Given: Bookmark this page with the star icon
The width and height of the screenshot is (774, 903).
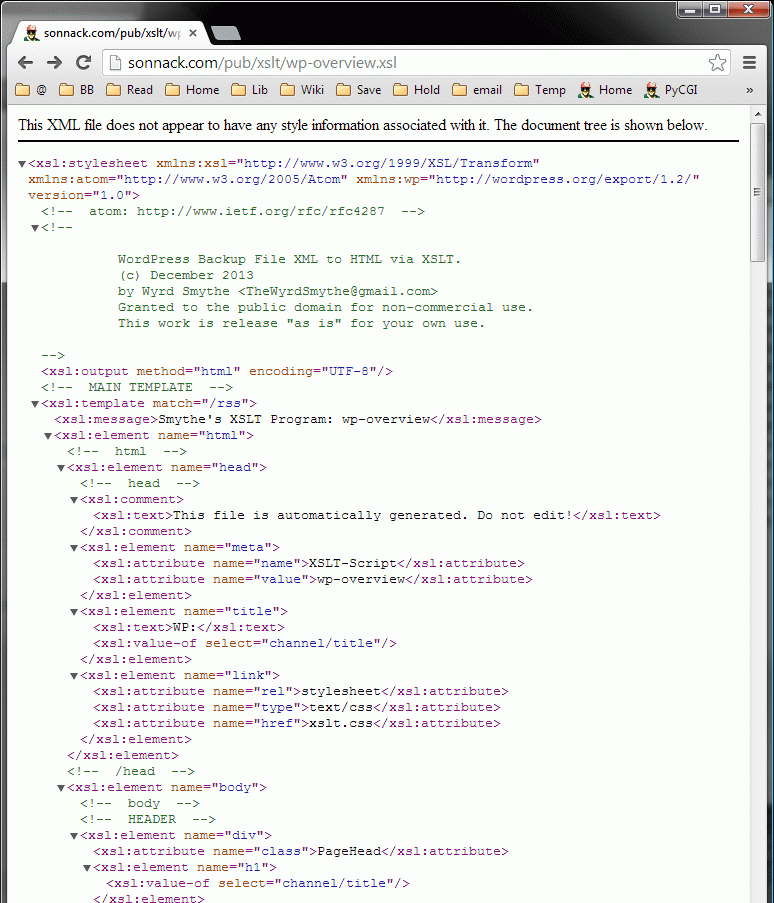Looking at the screenshot, I should pyautogui.click(x=717, y=63).
